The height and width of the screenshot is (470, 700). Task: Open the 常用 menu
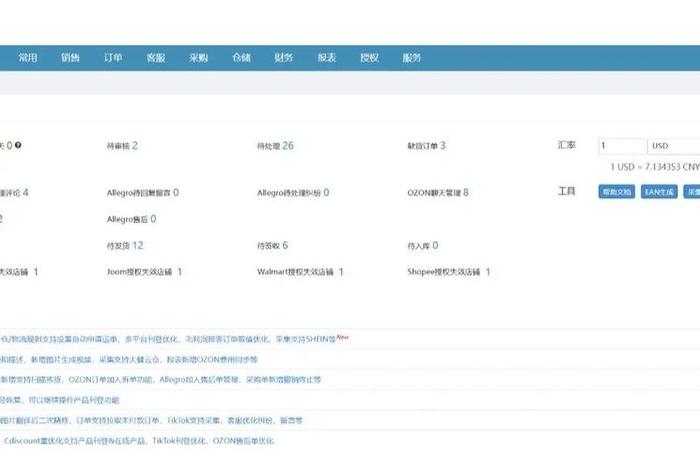click(28, 58)
